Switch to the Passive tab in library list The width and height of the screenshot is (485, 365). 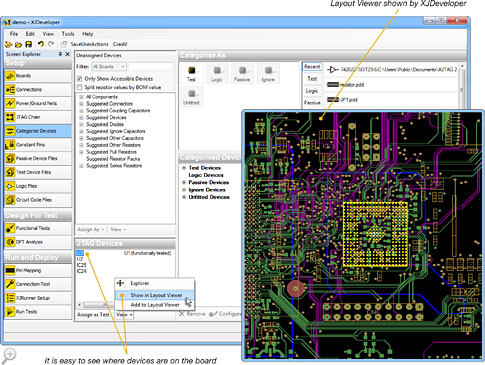click(x=312, y=103)
